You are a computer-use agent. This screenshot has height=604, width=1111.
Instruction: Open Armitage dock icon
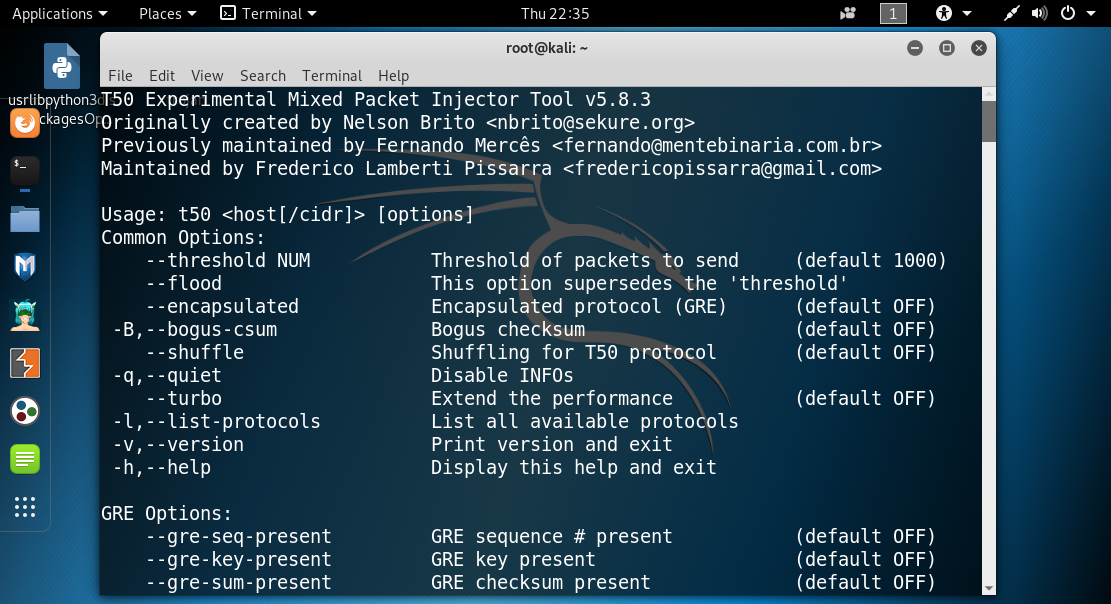[25, 315]
